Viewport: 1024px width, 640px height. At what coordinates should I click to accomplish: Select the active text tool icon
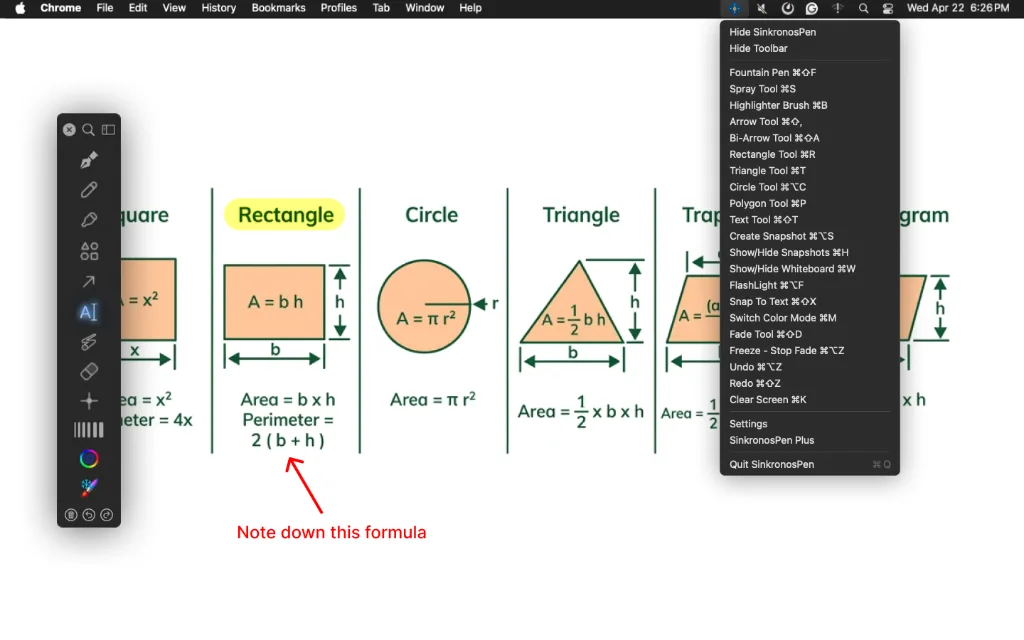(x=89, y=312)
